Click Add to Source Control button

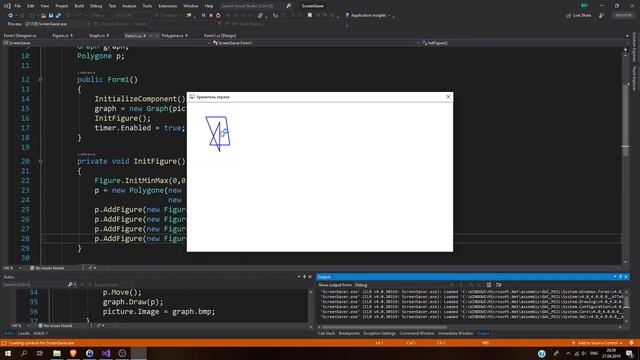point(597,343)
